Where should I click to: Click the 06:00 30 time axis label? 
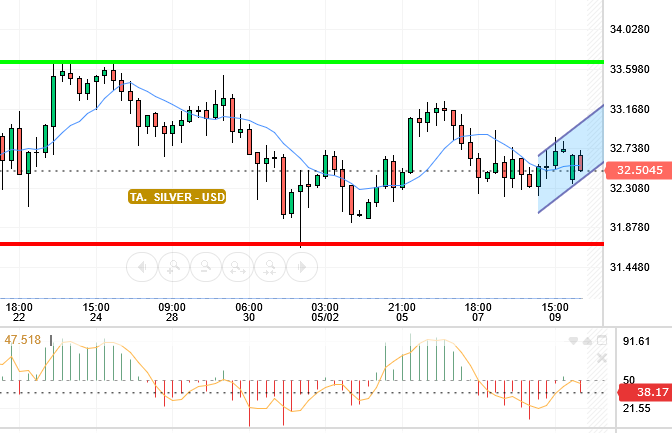[x=249, y=312]
